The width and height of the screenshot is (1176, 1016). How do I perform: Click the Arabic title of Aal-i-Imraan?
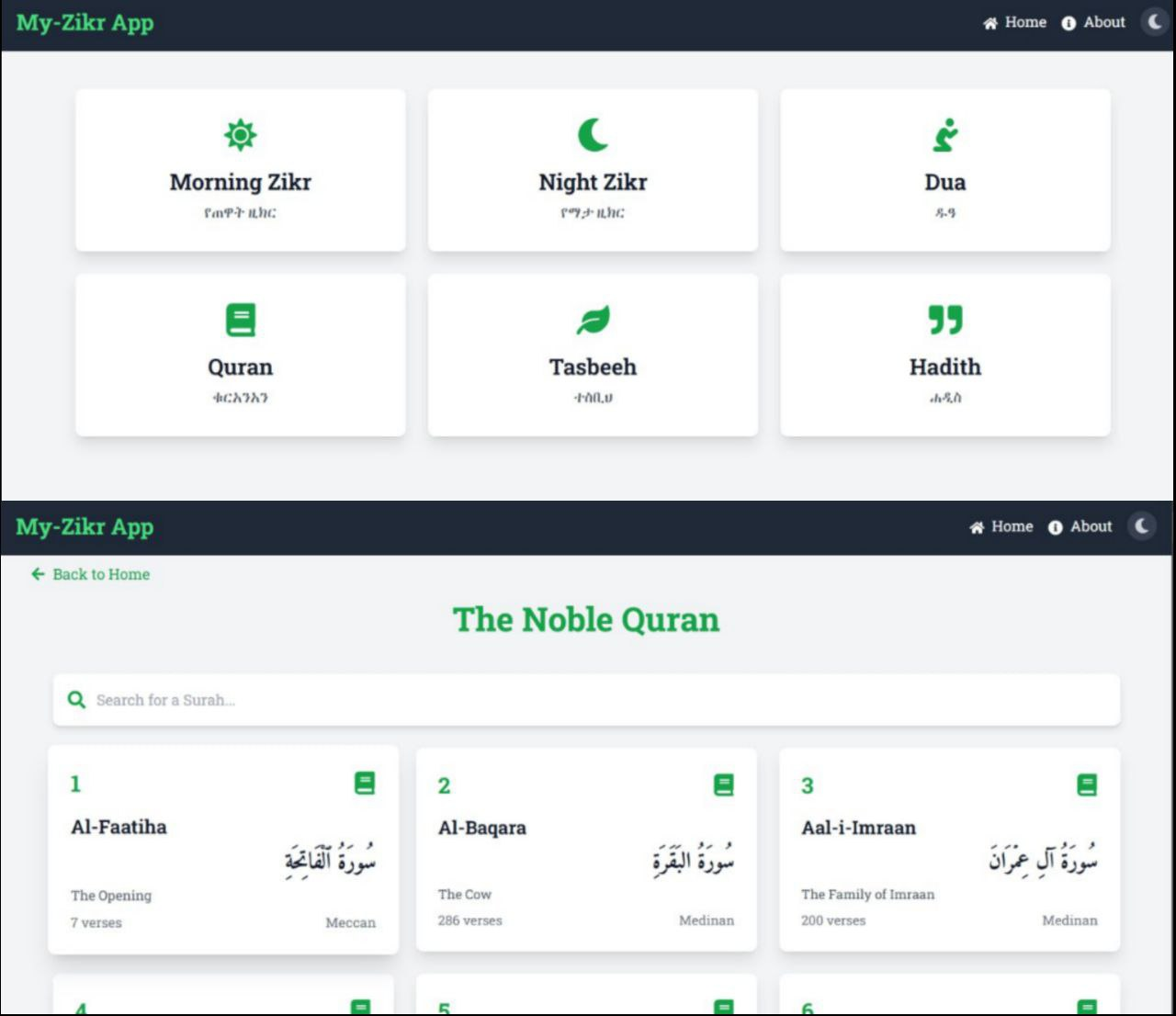pyautogui.click(x=1043, y=858)
